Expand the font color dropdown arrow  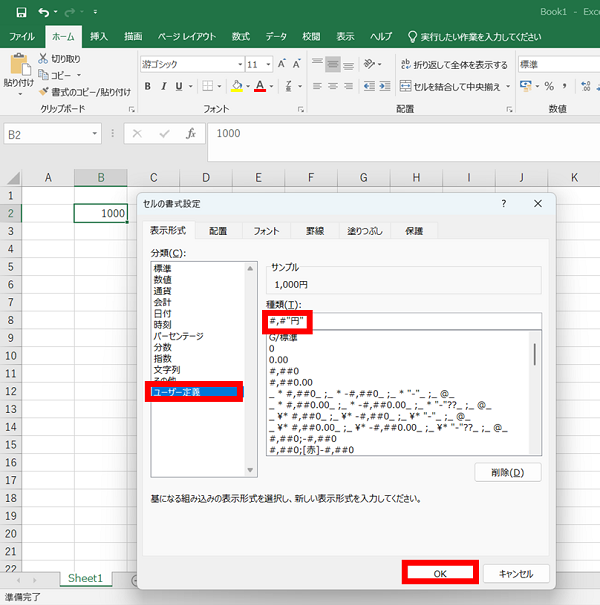[271, 86]
